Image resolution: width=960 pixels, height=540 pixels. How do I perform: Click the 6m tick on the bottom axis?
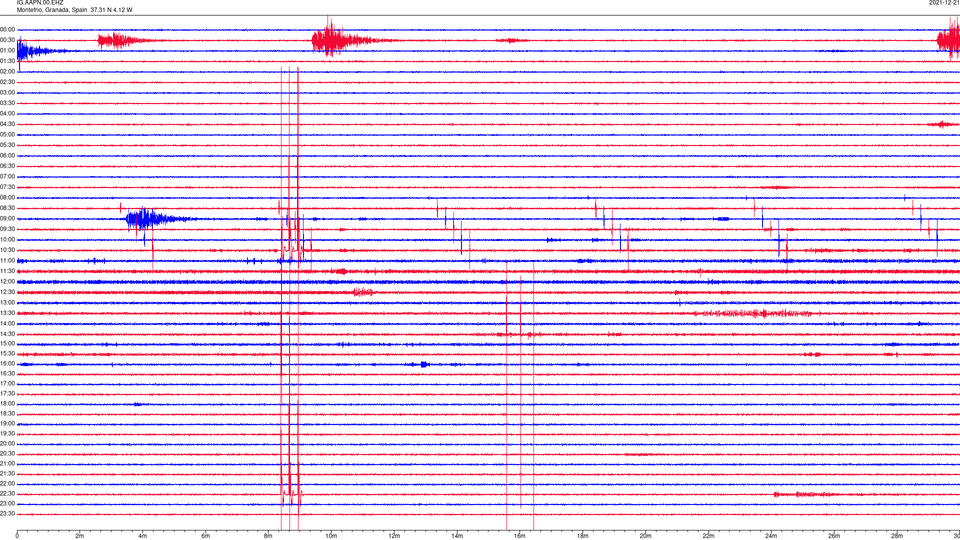pyautogui.click(x=206, y=536)
